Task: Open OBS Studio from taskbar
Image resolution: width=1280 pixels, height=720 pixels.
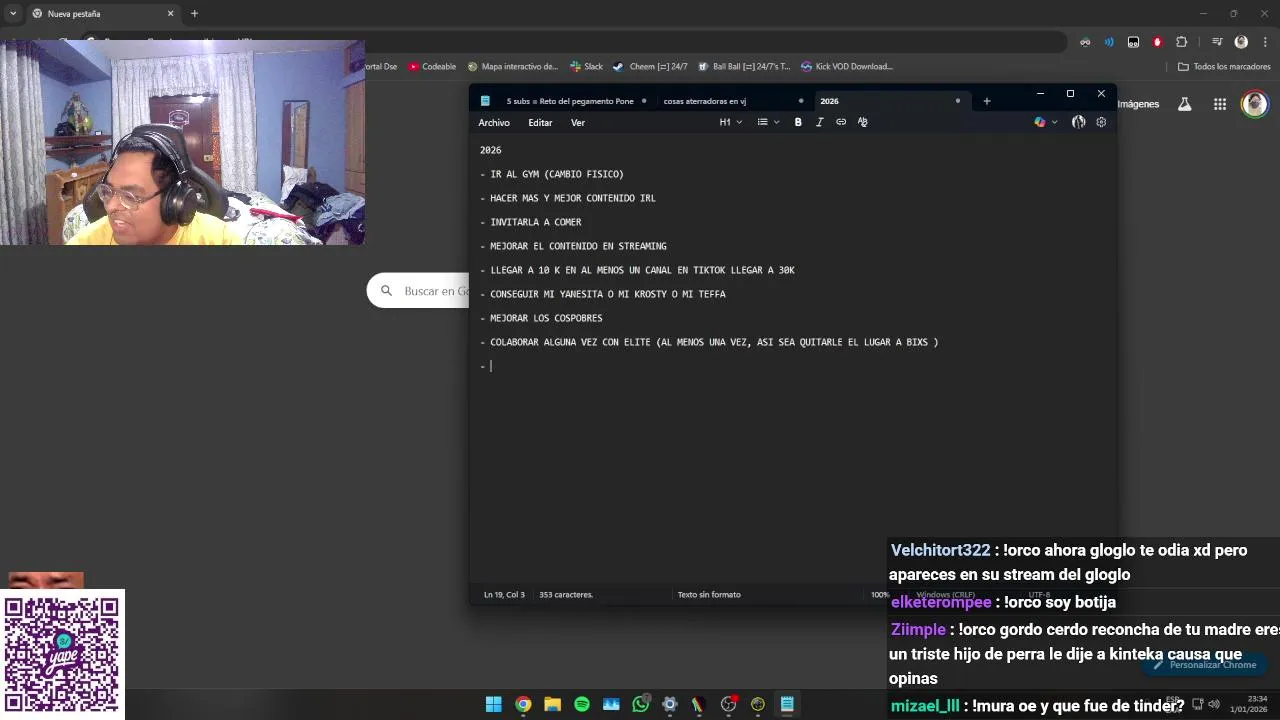Action: coord(729,704)
